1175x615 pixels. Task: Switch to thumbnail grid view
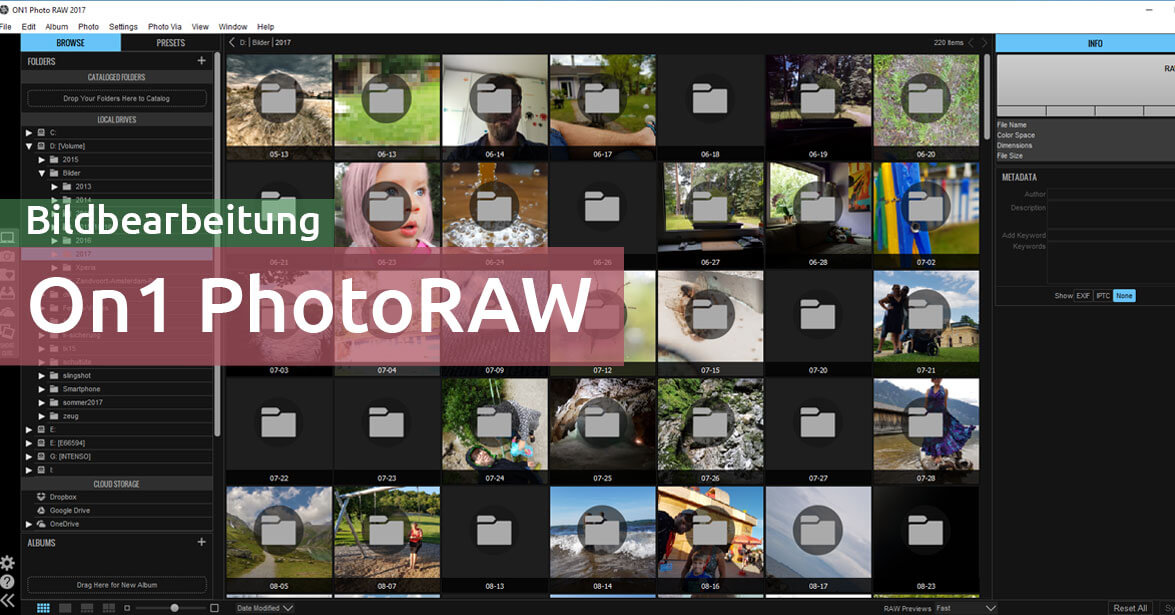click(43, 608)
